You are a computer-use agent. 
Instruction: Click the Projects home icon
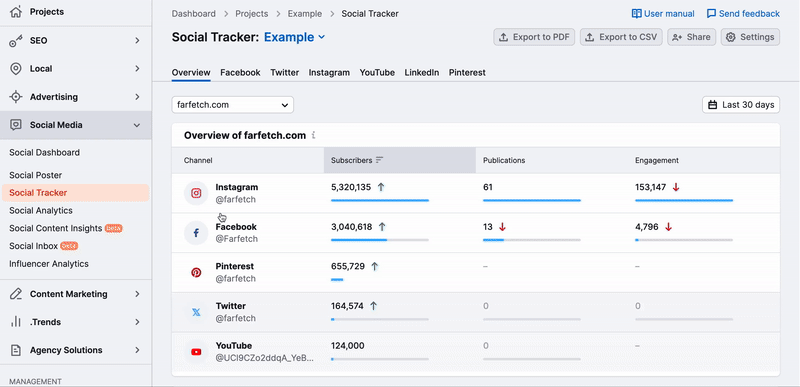tap(16, 12)
